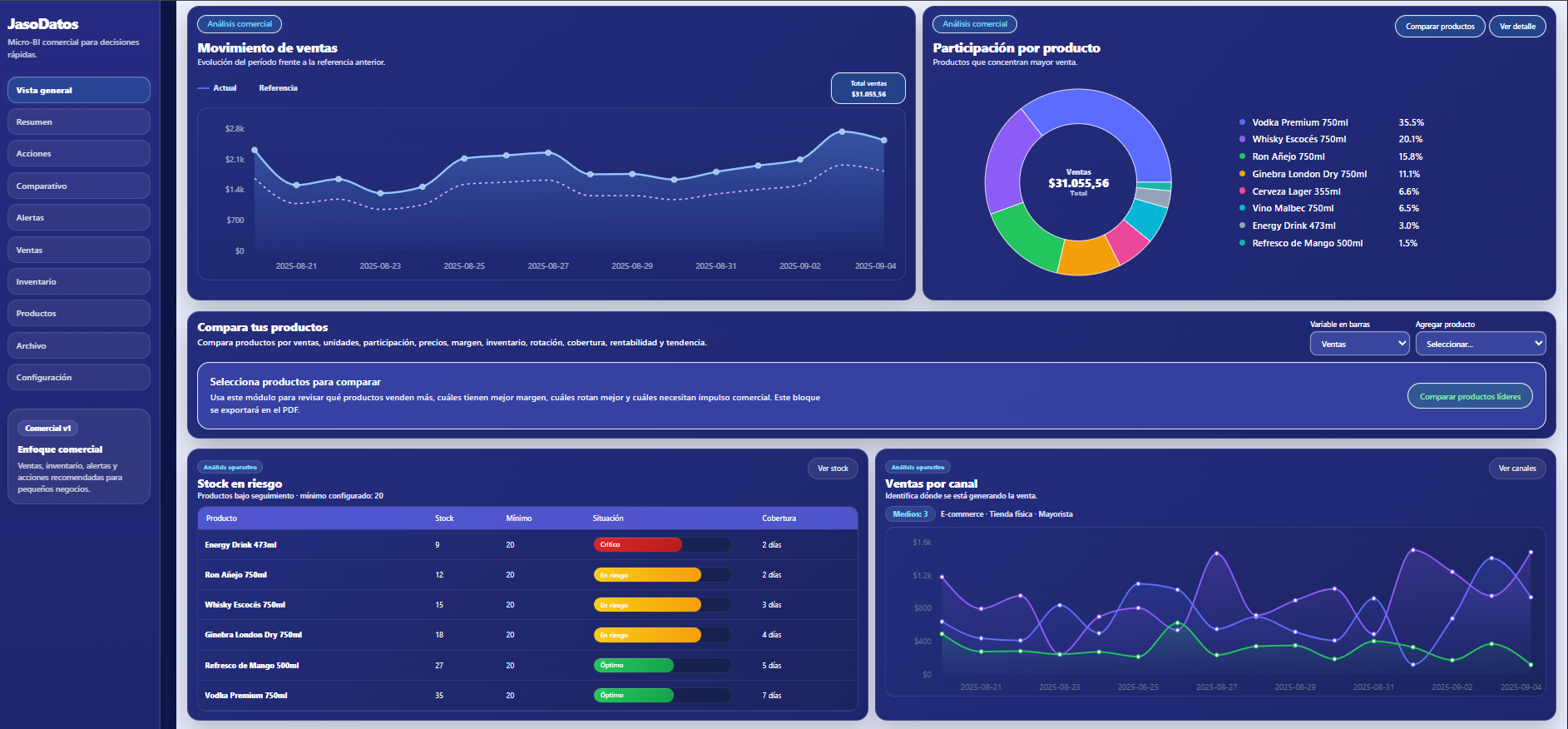Click the donut chart center Ventas total
The height and width of the screenshot is (729, 1568).
click(1078, 183)
